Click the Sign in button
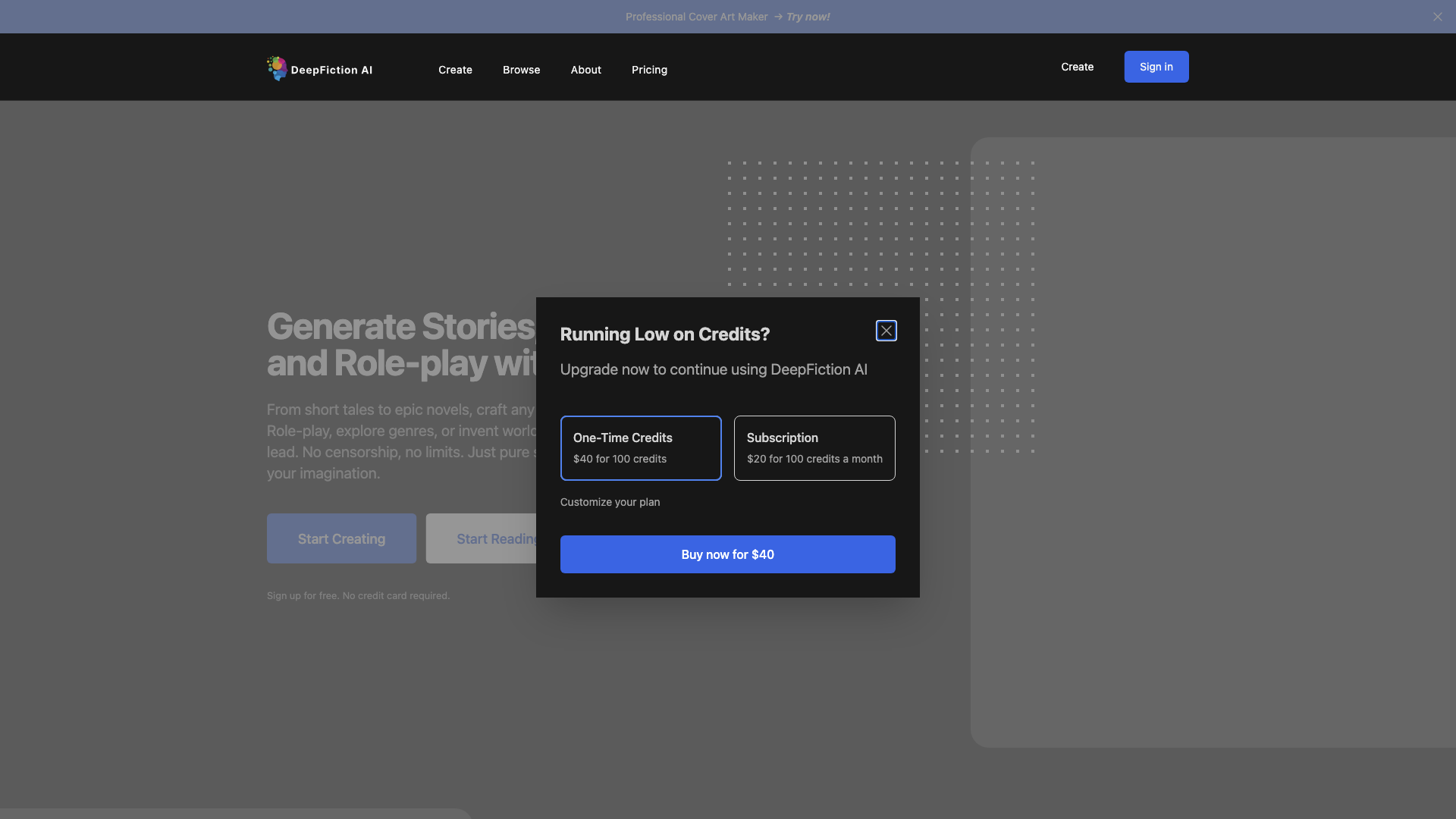The height and width of the screenshot is (819, 1456). [1156, 67]
